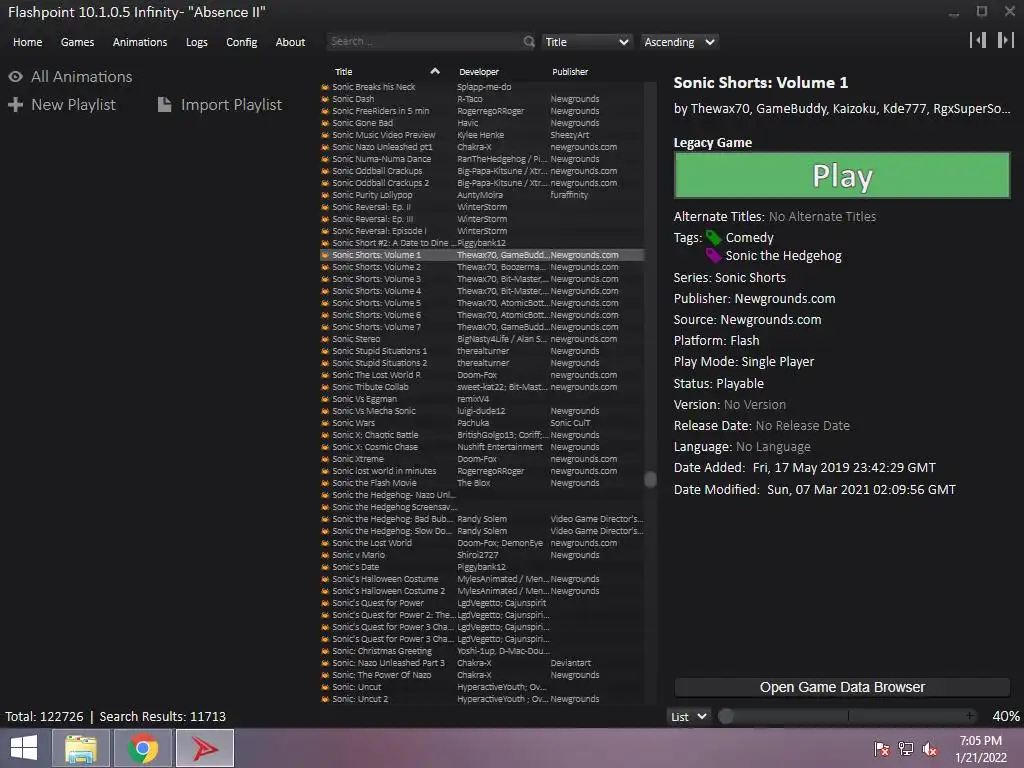The image size is (1024, 768).
Task: Open the Logs page
Action: (x=197, y=42)
